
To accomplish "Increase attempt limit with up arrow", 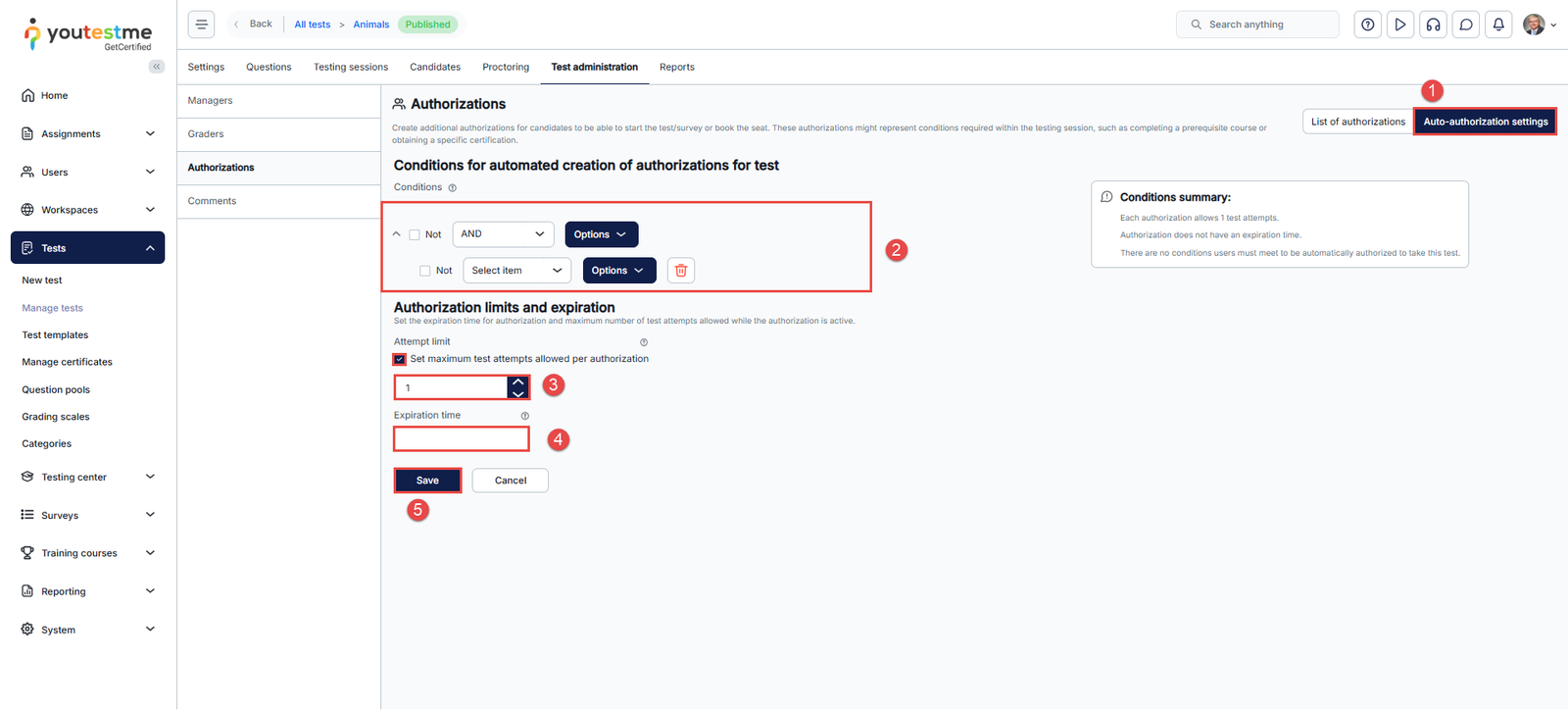I will pyautogui.click(x=518, y=381).
